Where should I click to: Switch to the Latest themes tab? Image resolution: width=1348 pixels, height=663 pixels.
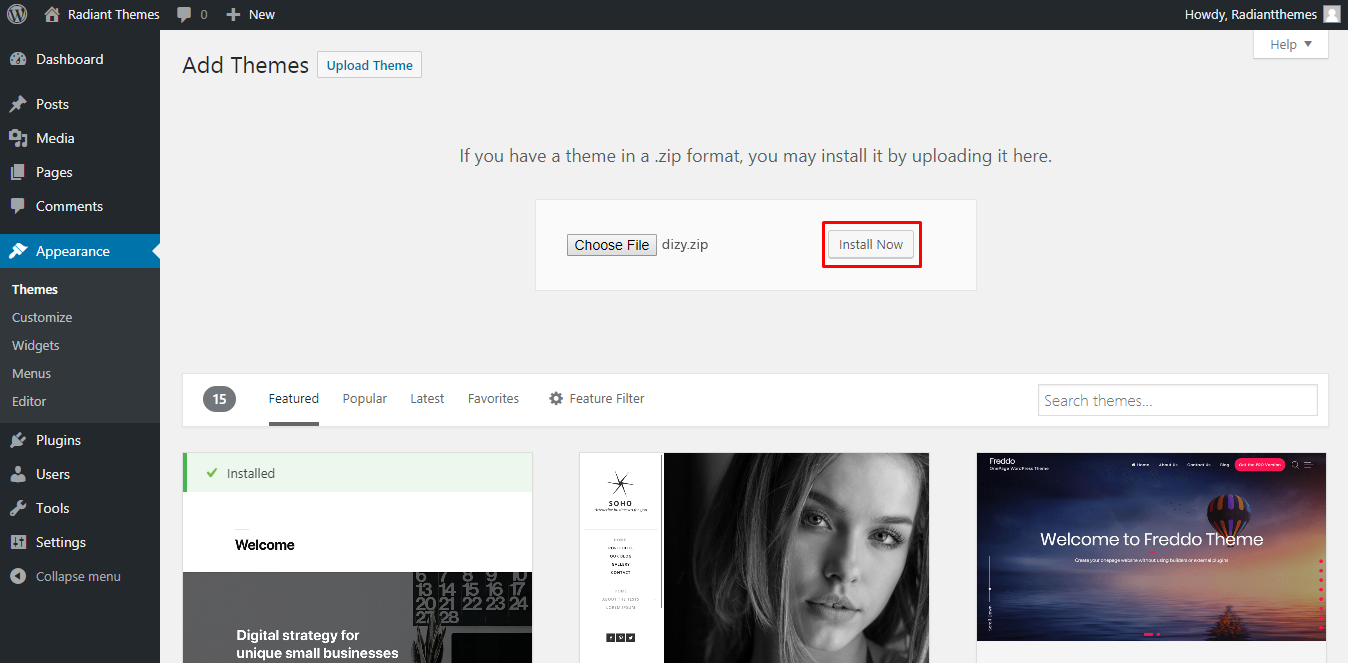[x=427, y=398]
